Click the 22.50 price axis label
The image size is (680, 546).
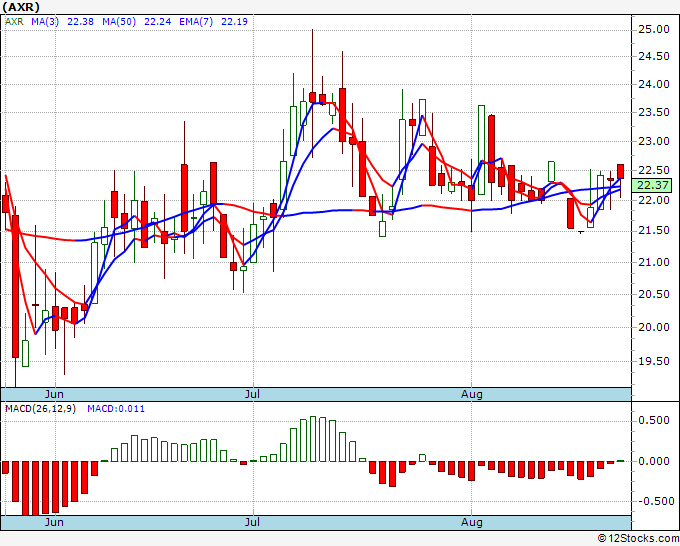(x=654, y=170)
